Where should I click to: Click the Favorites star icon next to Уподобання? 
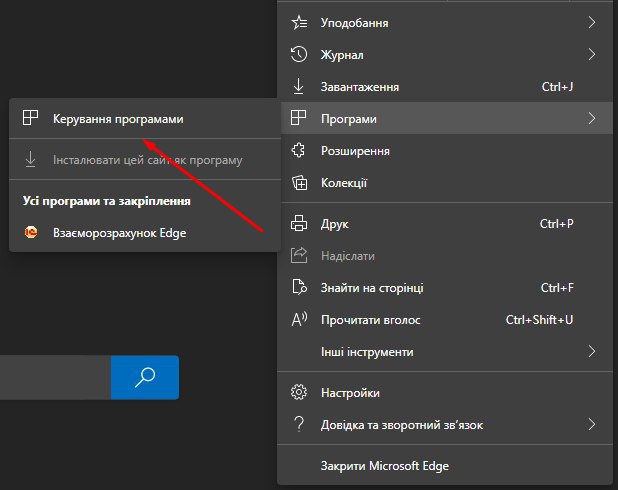click(299, 22)
